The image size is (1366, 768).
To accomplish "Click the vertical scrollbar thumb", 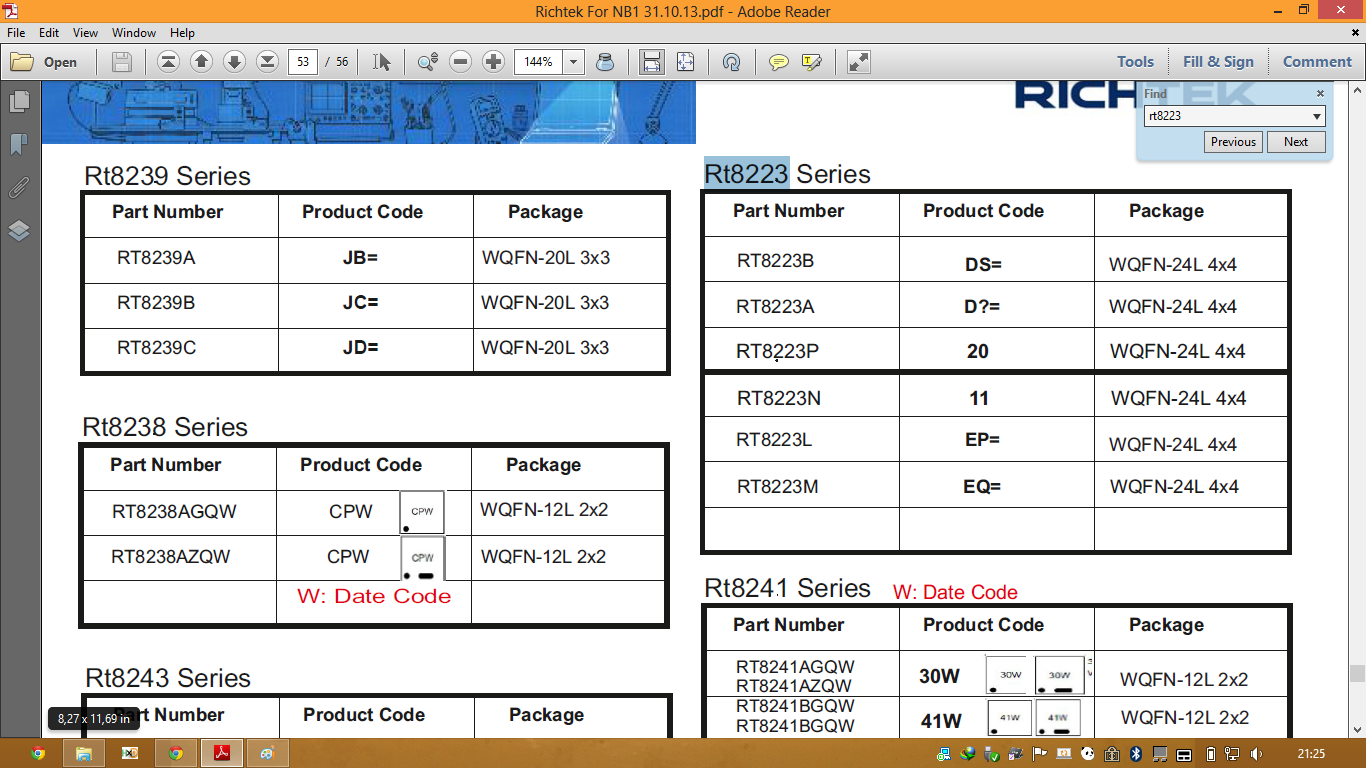I will click(1357, 673).
